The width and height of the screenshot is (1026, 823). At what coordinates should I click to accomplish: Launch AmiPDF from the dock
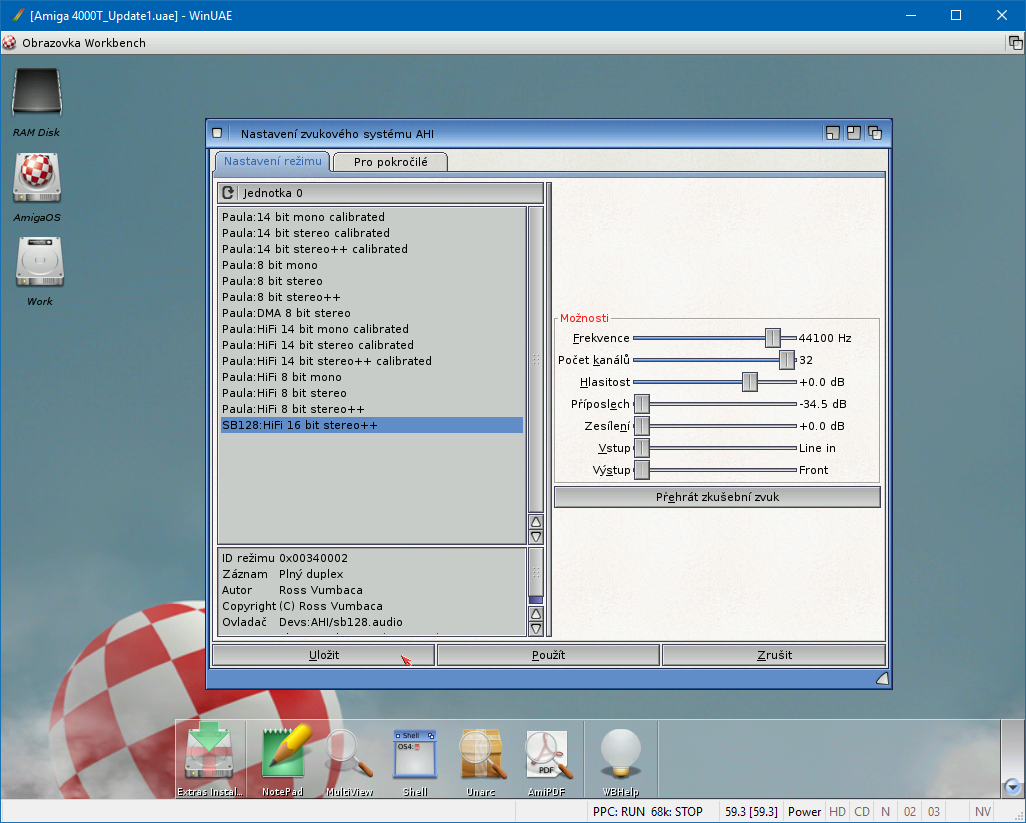[x=548, y=754]
